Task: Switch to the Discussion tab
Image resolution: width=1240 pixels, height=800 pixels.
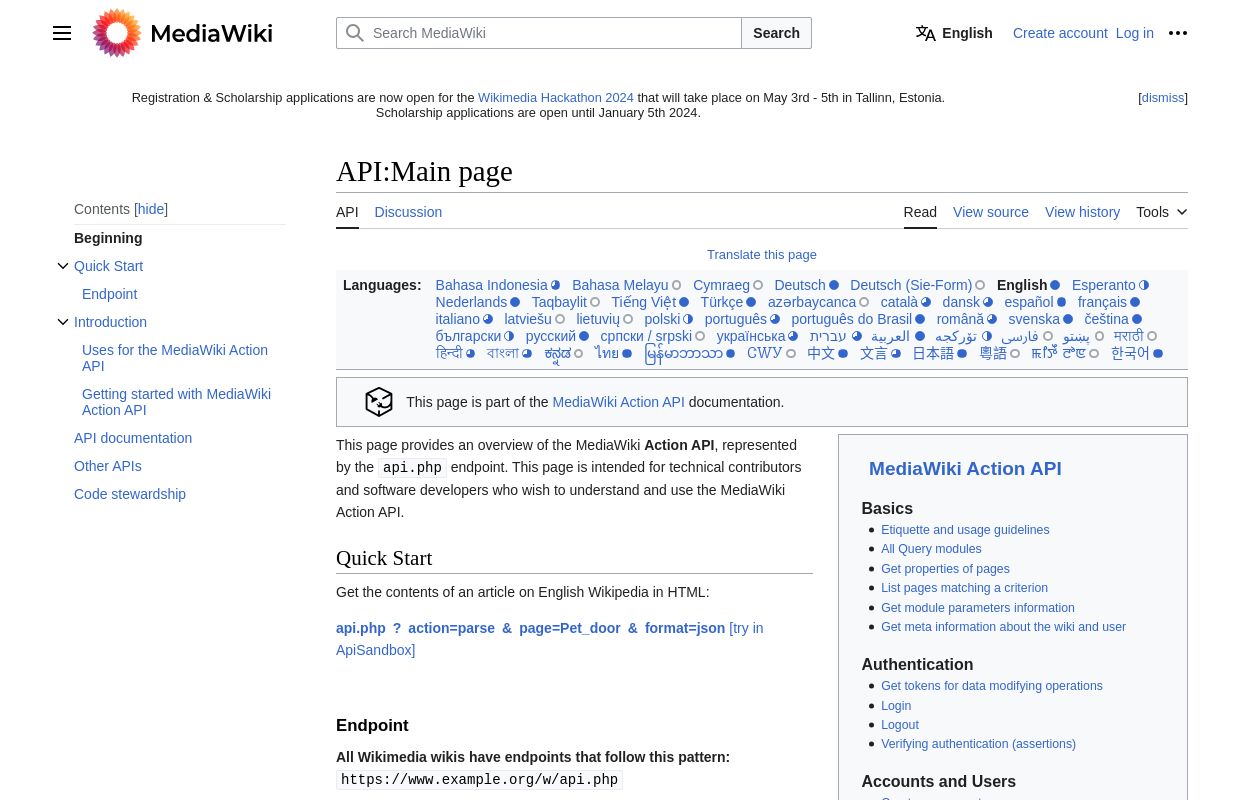Action: point(408,212)
